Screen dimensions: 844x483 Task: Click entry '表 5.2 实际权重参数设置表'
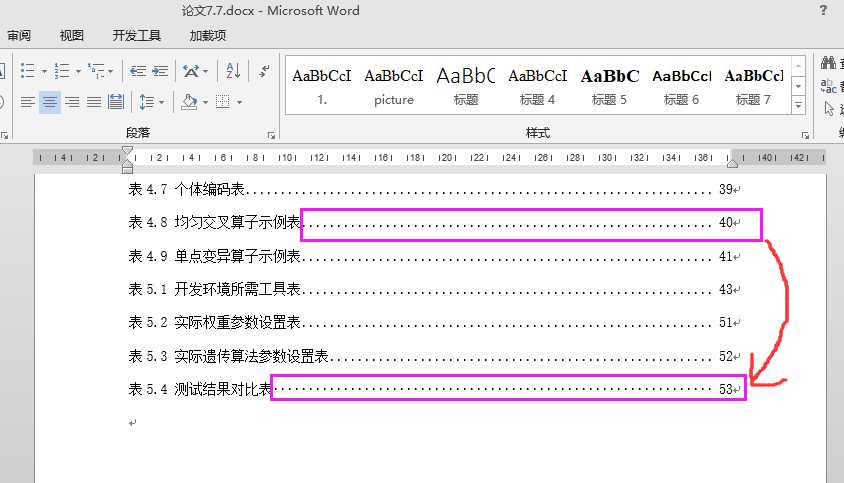tap(214, 323)
